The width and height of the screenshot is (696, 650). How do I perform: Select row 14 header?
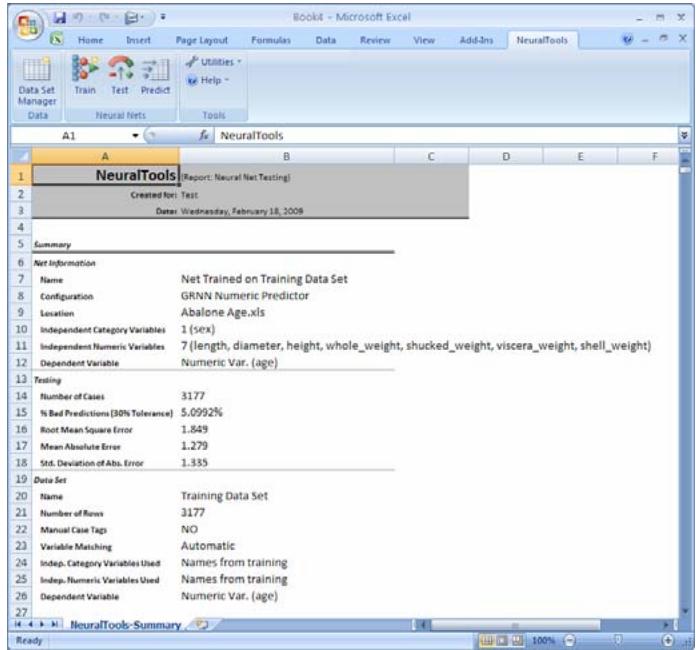(21, 396)
